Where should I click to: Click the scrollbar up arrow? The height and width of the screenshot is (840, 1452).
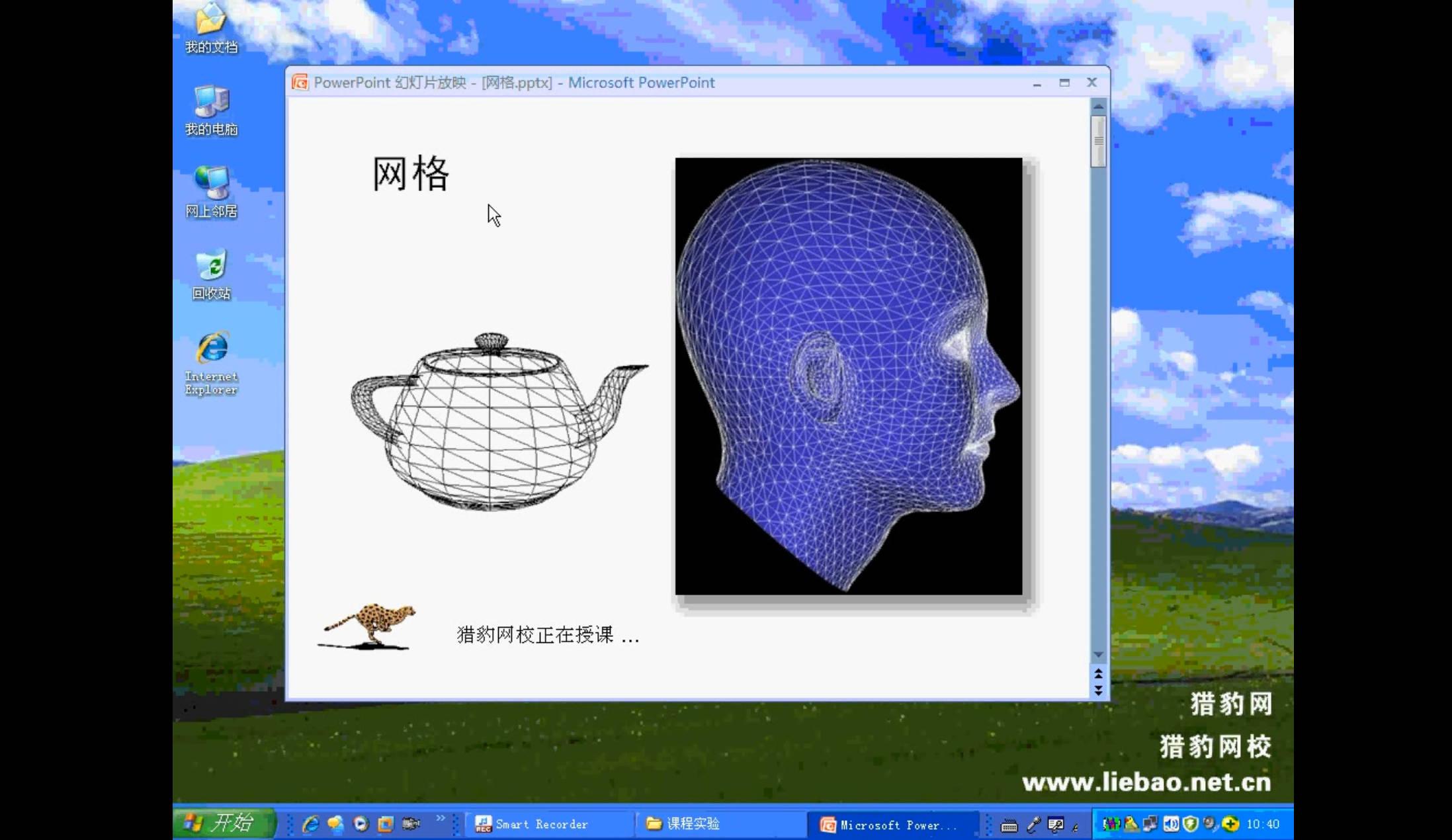[1098, 106]
